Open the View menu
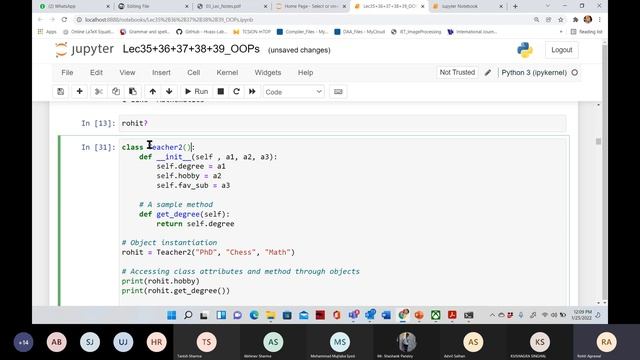640x360 pixels. (127, 73)
